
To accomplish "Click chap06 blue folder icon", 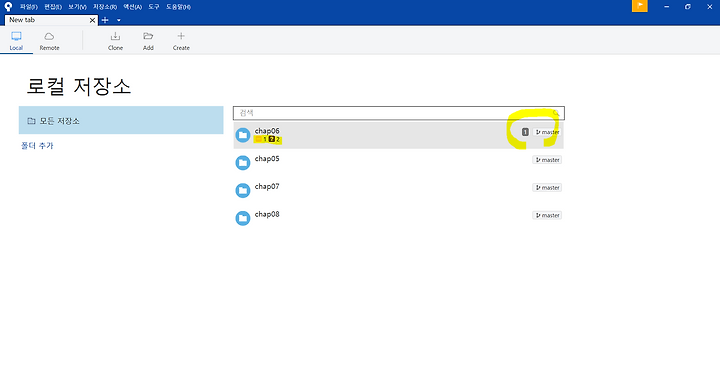I will (243, 135).
